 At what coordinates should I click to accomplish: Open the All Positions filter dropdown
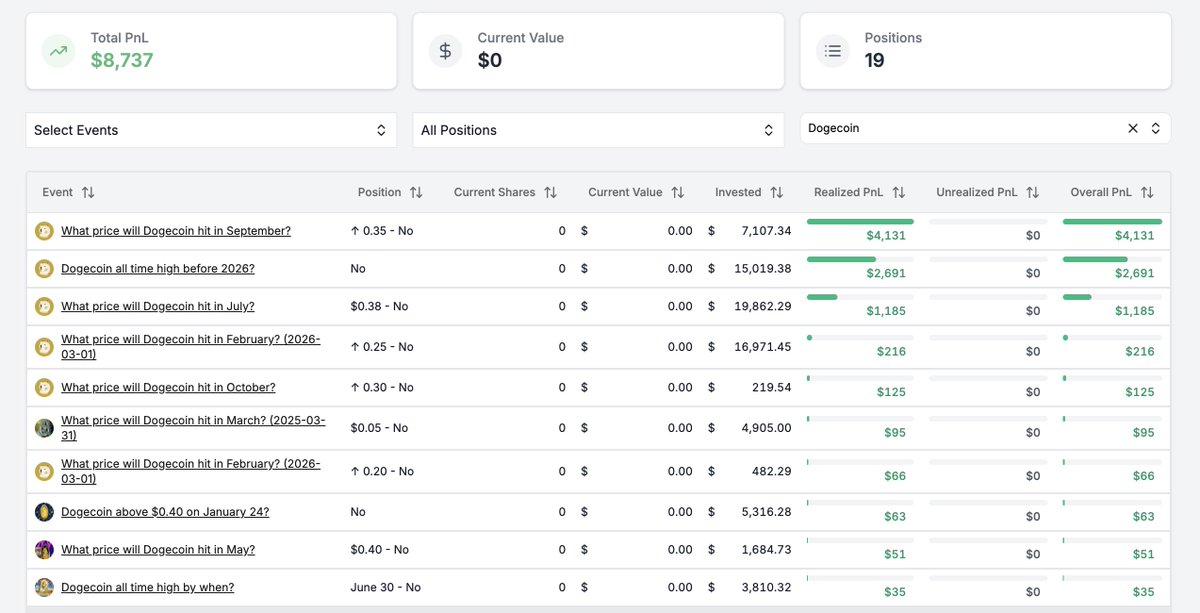(598, 130)
